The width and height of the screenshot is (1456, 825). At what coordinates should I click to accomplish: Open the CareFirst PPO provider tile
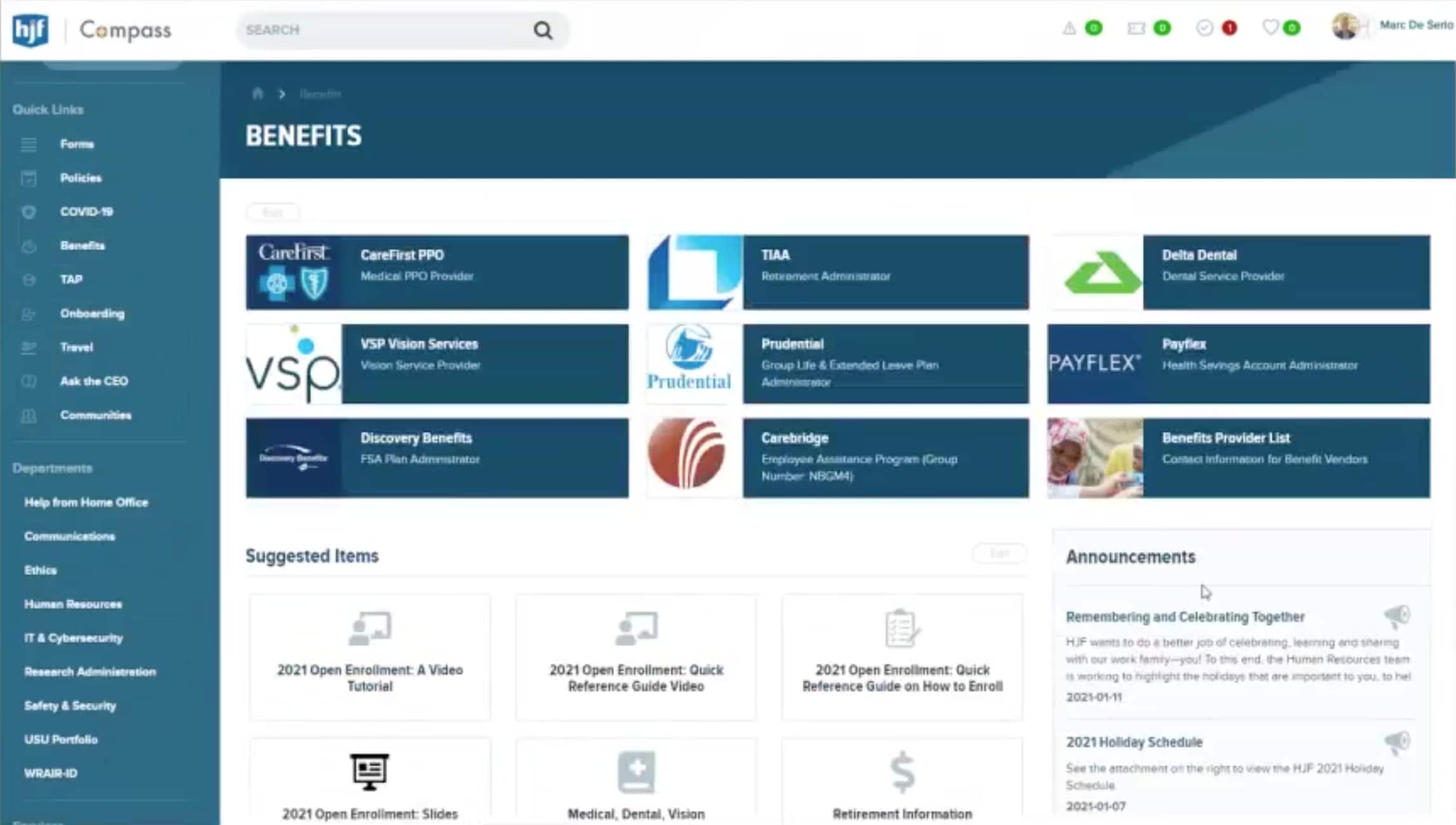tap(436, 272)
